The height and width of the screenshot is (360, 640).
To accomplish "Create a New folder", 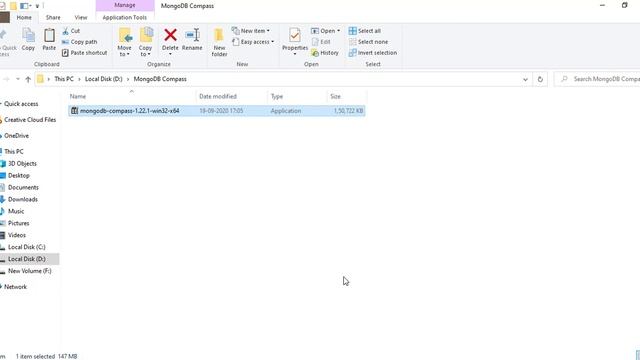I will coord(219,42).
